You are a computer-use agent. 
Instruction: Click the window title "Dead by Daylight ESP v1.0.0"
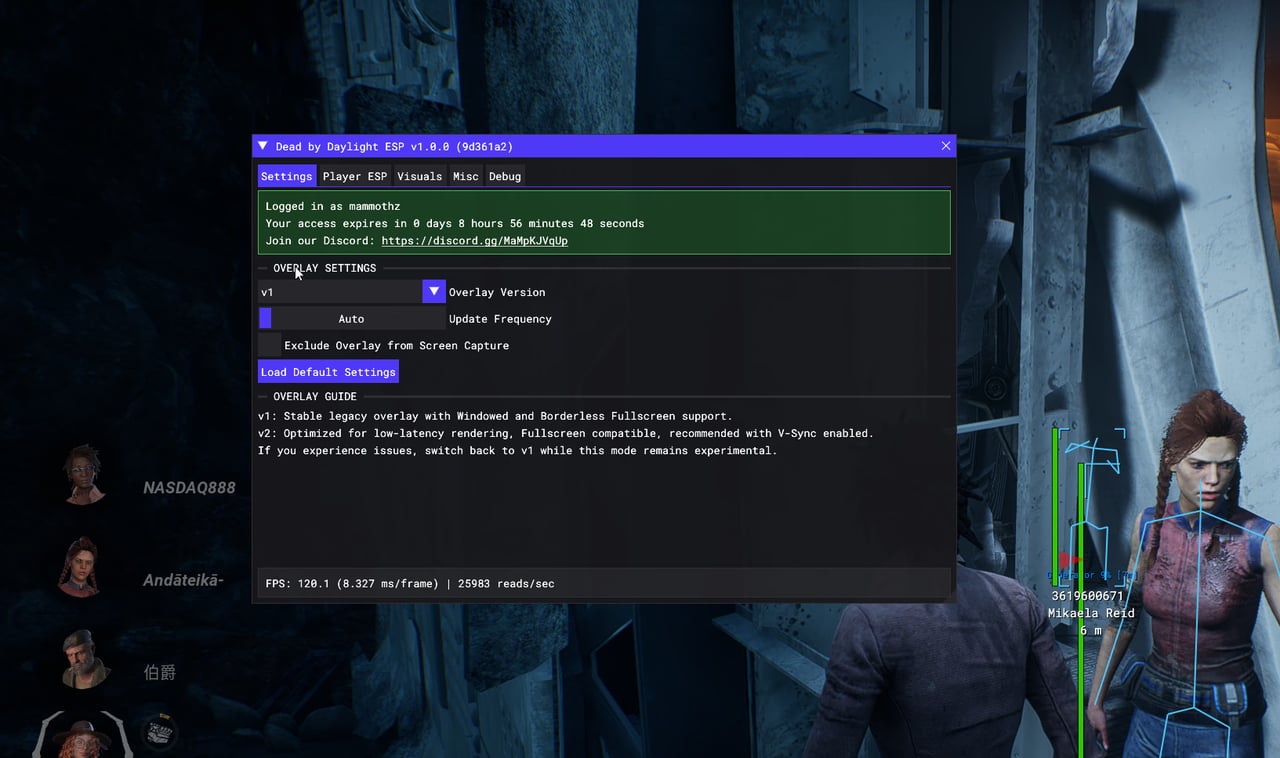point(394,146)
